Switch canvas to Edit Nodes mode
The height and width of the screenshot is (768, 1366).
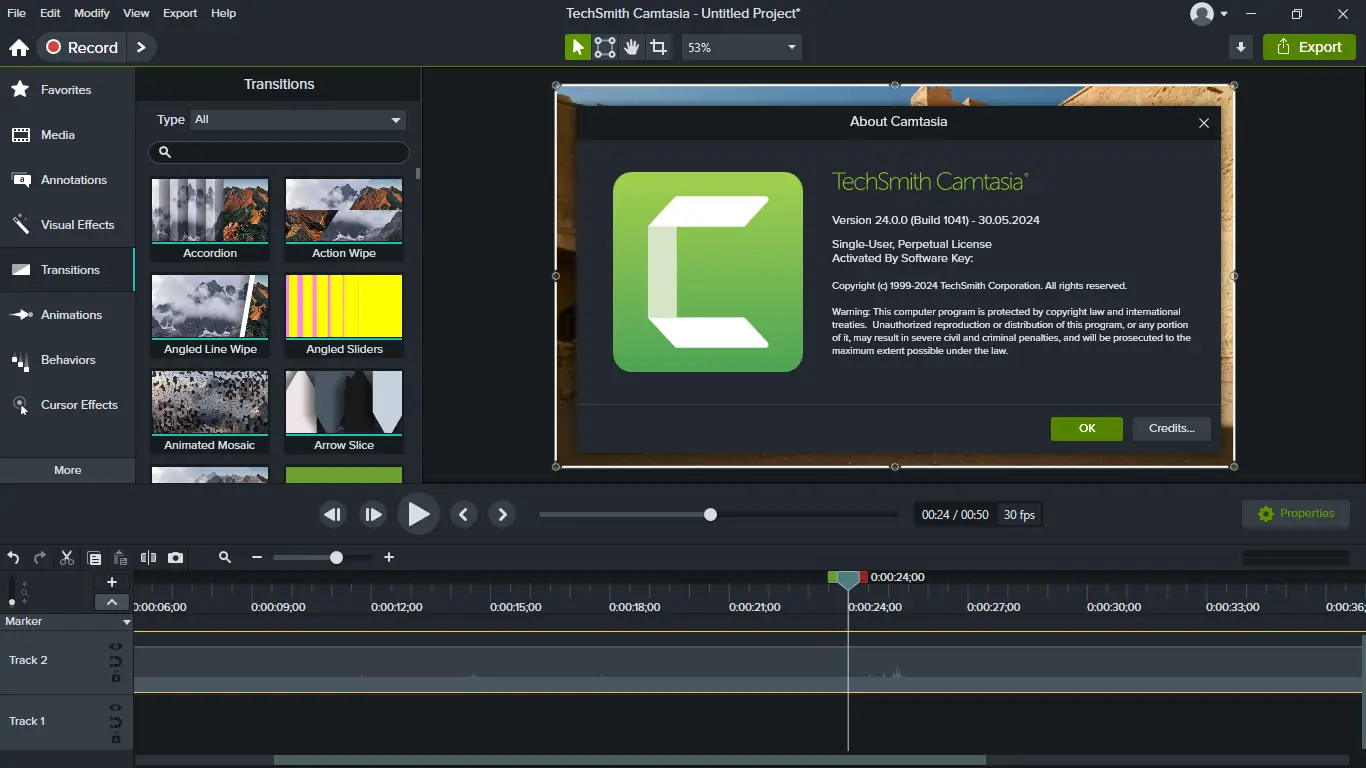(605, 47)
